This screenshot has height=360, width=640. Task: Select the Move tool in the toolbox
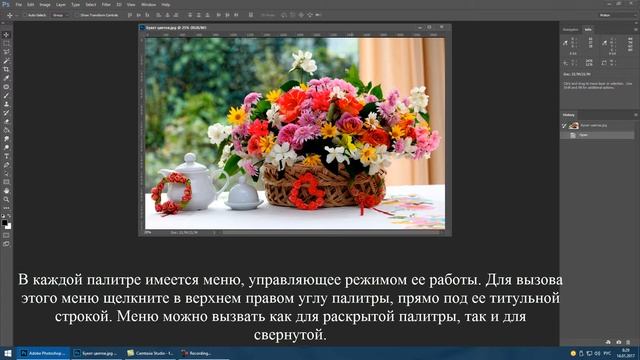click(x=6, y=35)
